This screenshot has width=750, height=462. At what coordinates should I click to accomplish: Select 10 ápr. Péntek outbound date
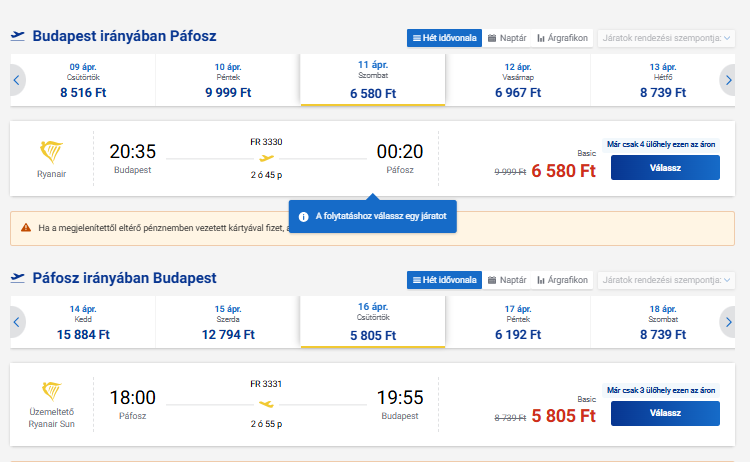click(x=227, y=80)
